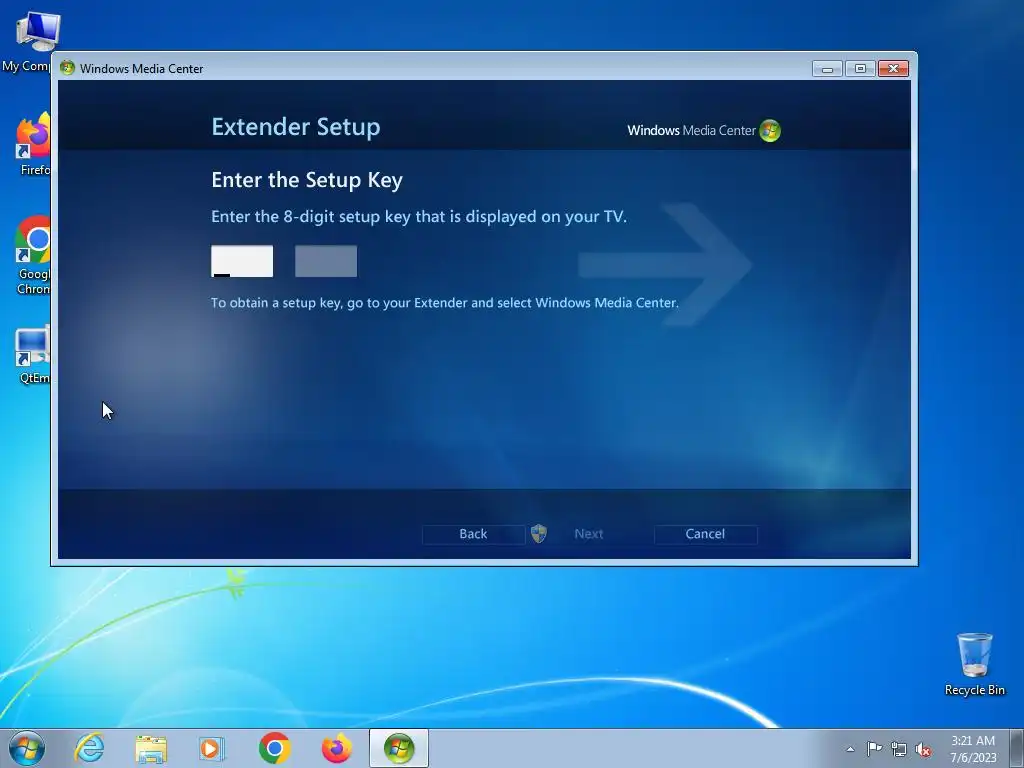Click the 'Extender Setup' title text
Screen dimensions: 1024x768
(296, 127)
